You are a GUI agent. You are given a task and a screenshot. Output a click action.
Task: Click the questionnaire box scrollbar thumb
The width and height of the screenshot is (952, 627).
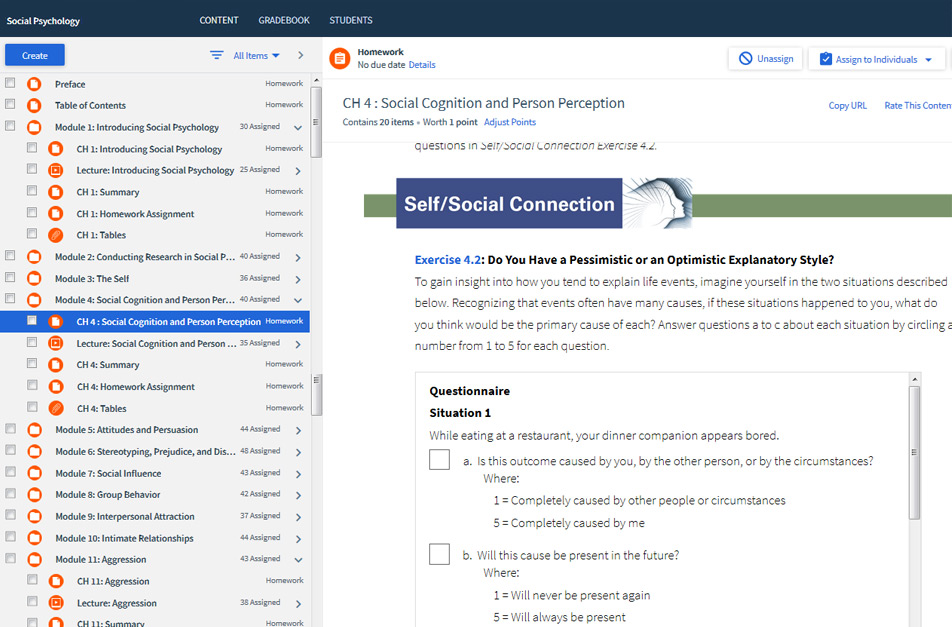pyautogui.click(x=914, y=452)
